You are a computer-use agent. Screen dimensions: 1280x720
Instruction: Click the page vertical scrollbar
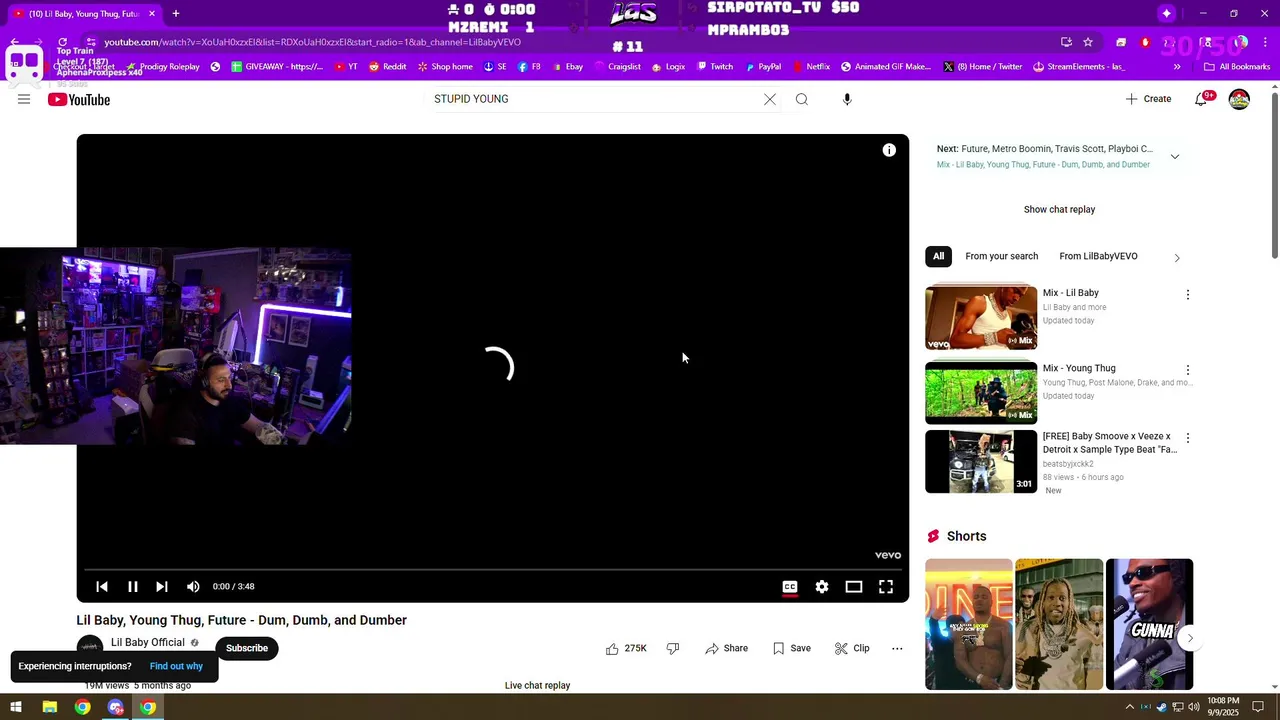tap(1274, 175)
